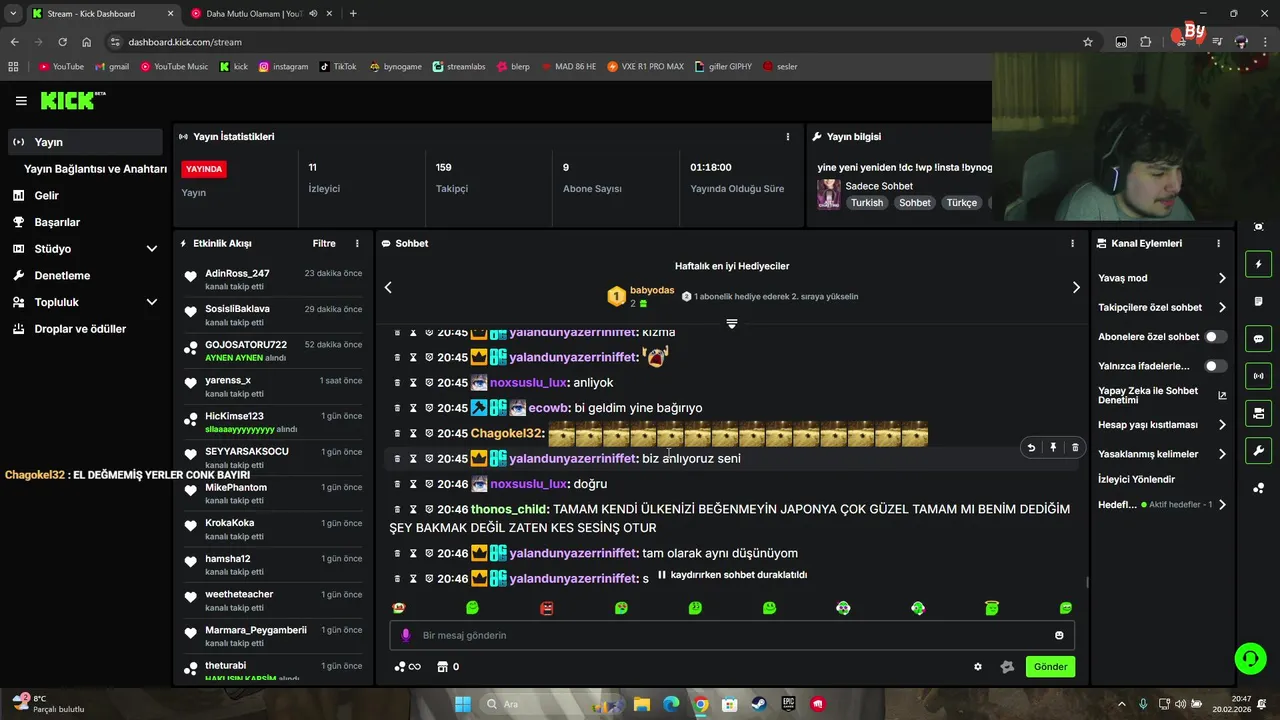Open emoji picker in message box
1280x720 pixels.
pos(1059,635)
